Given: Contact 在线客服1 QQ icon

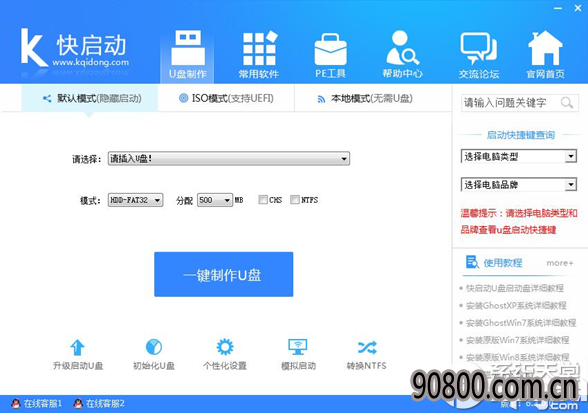Looking at the screenshot, I should pyautogui.click(x=15, y=404).
